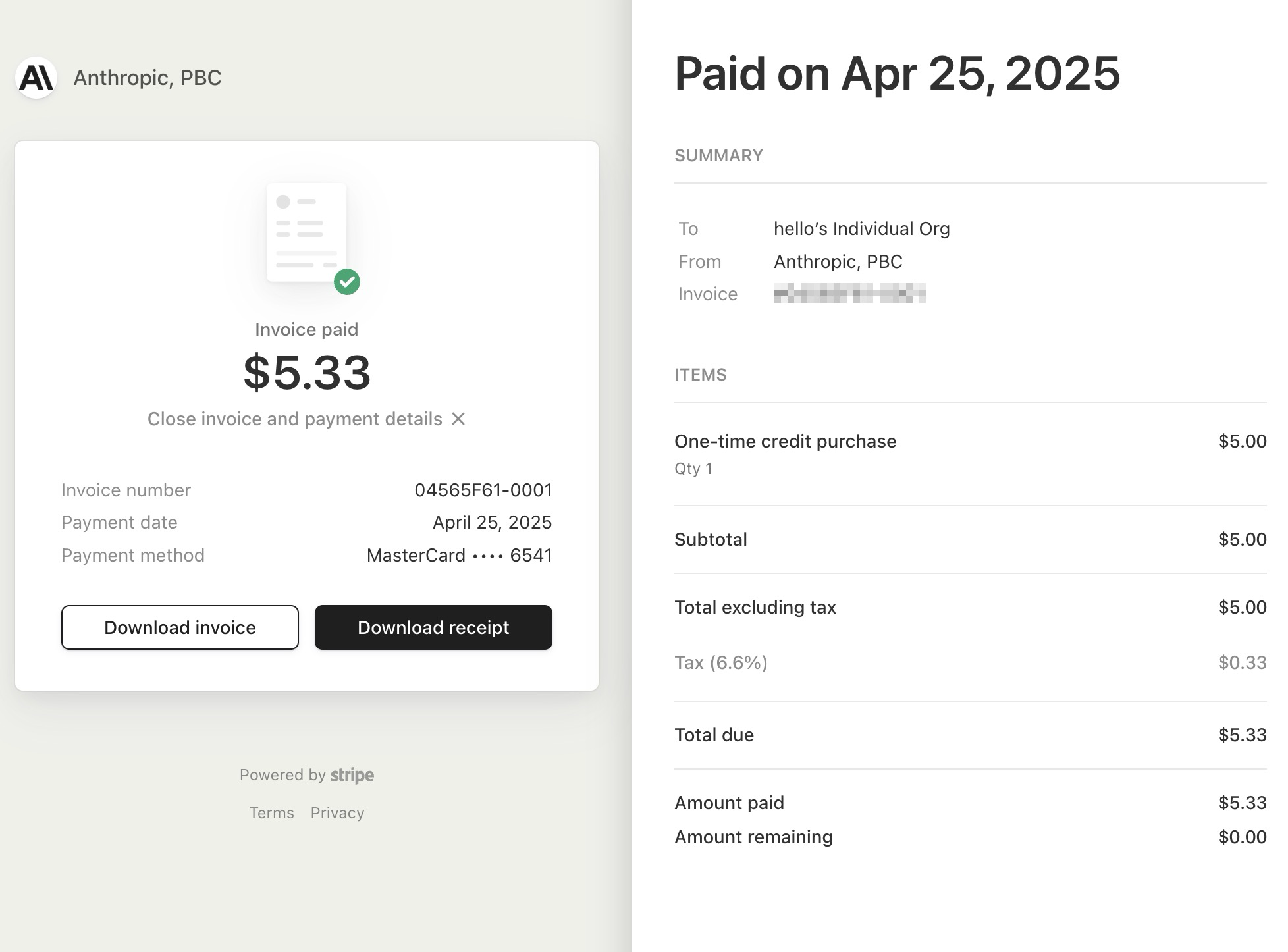Image resolution: width=1288 pixels, height=952 pixels.
Task: Click the Anthropic logo icon
Action: click(x=36, y=78)
